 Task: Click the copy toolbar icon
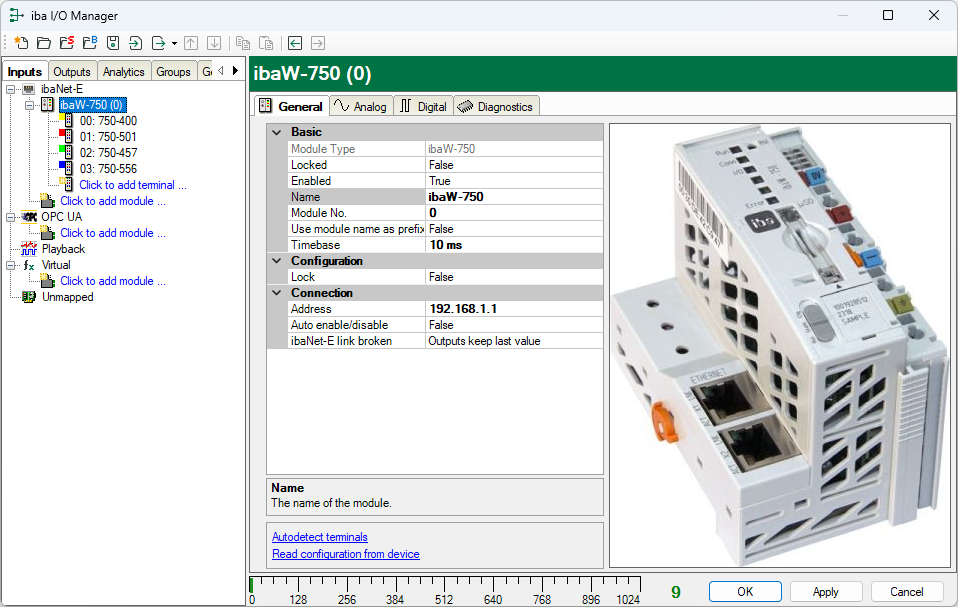(x=243, y=43)
